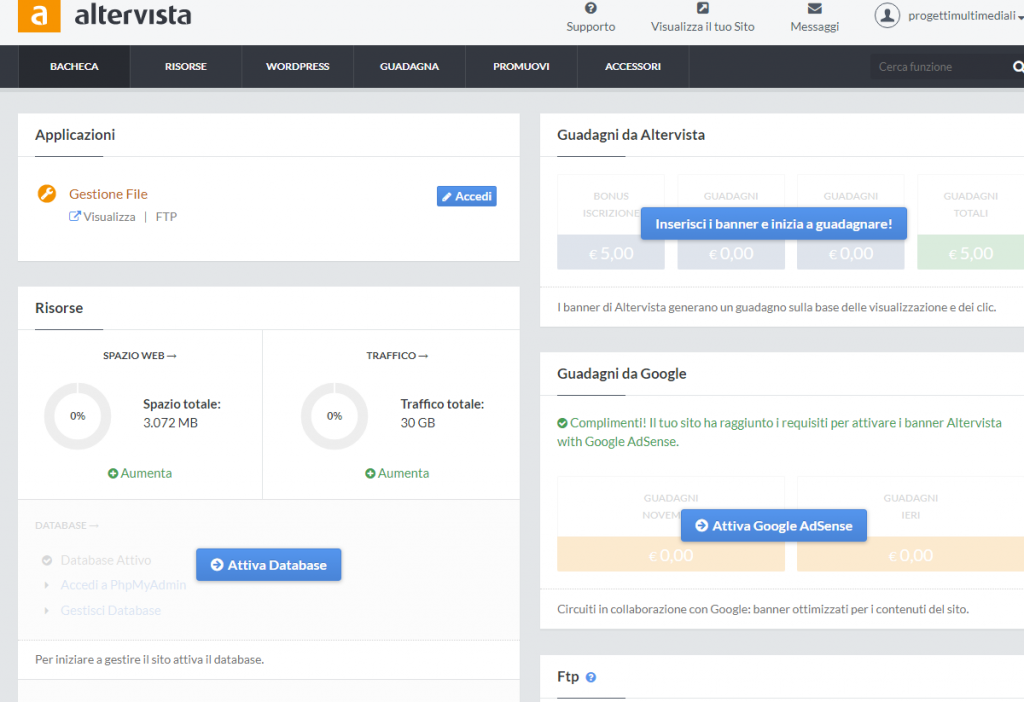Click Inserisci i banner e inizia a guadagnare
The image size is (1024, 702).
pyautogui.click(x=773, y=223)
